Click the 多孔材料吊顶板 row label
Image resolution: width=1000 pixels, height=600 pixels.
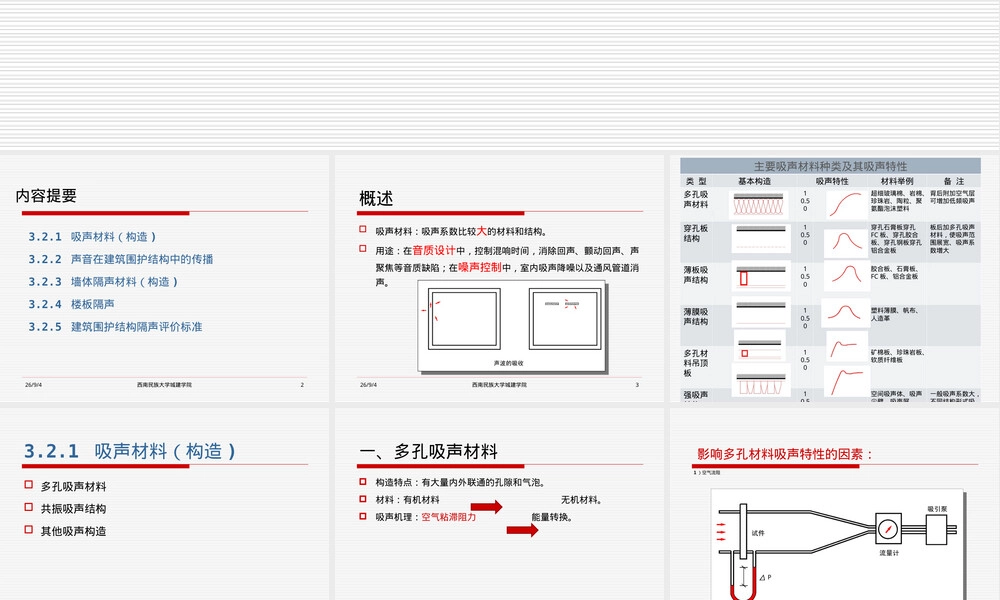click(x=696, y=363)
